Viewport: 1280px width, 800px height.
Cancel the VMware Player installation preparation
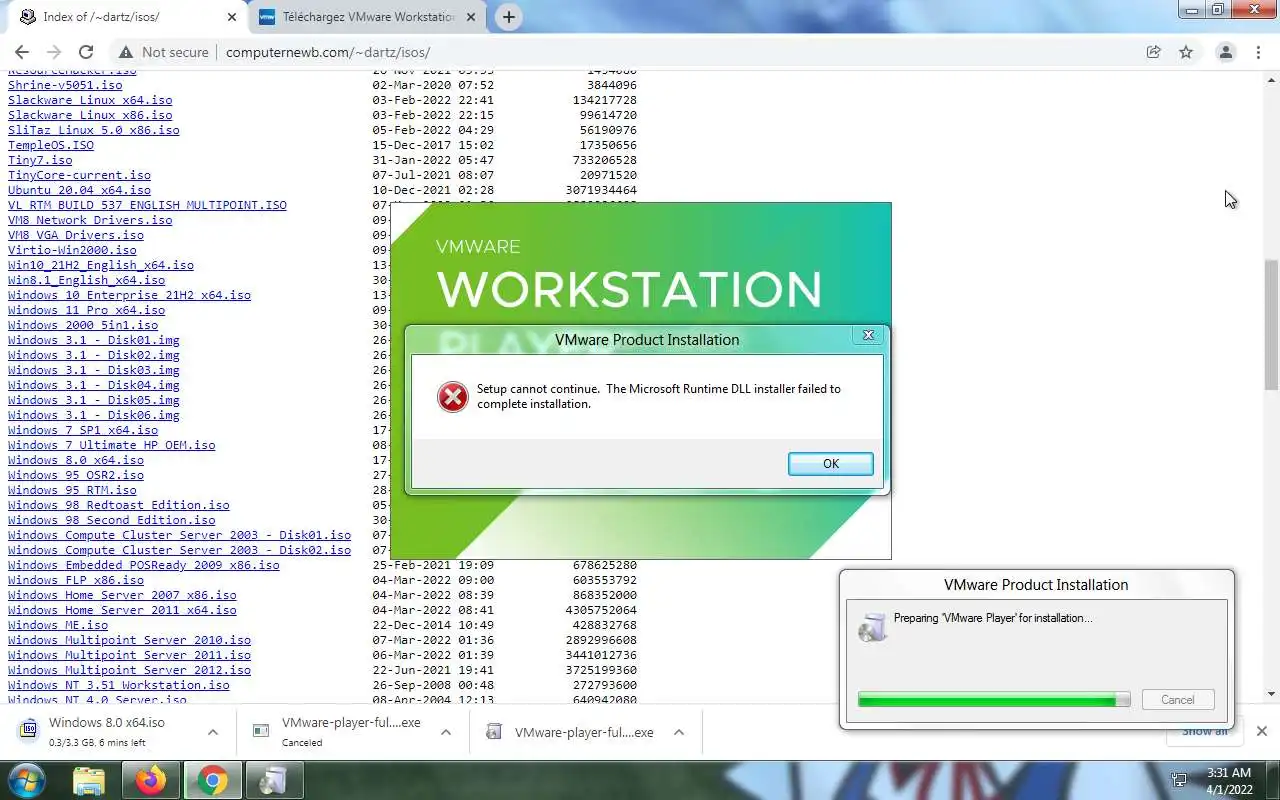coord(1177,700)
